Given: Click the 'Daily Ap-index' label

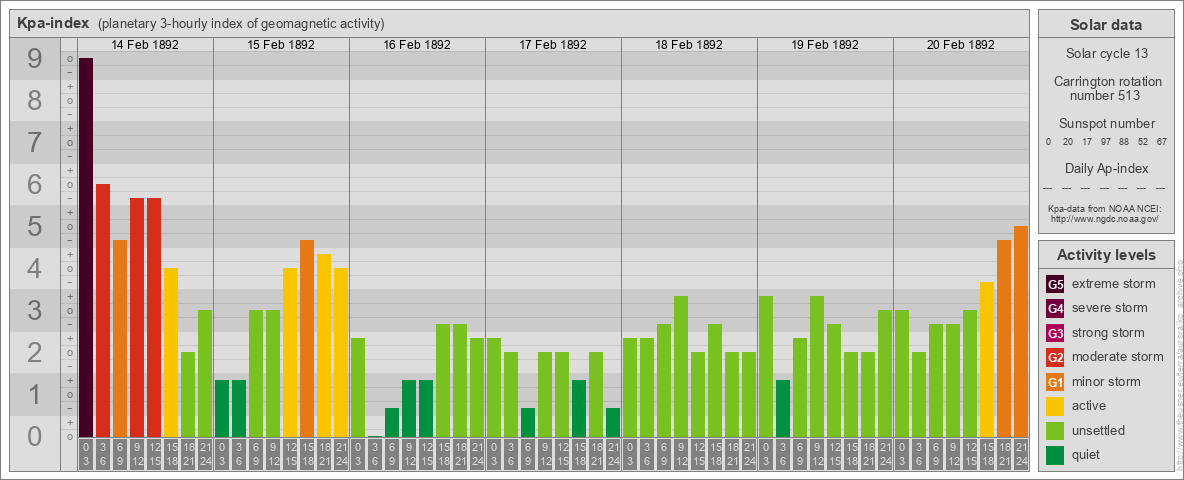Looking at the screenshot, I should 1106,168.
